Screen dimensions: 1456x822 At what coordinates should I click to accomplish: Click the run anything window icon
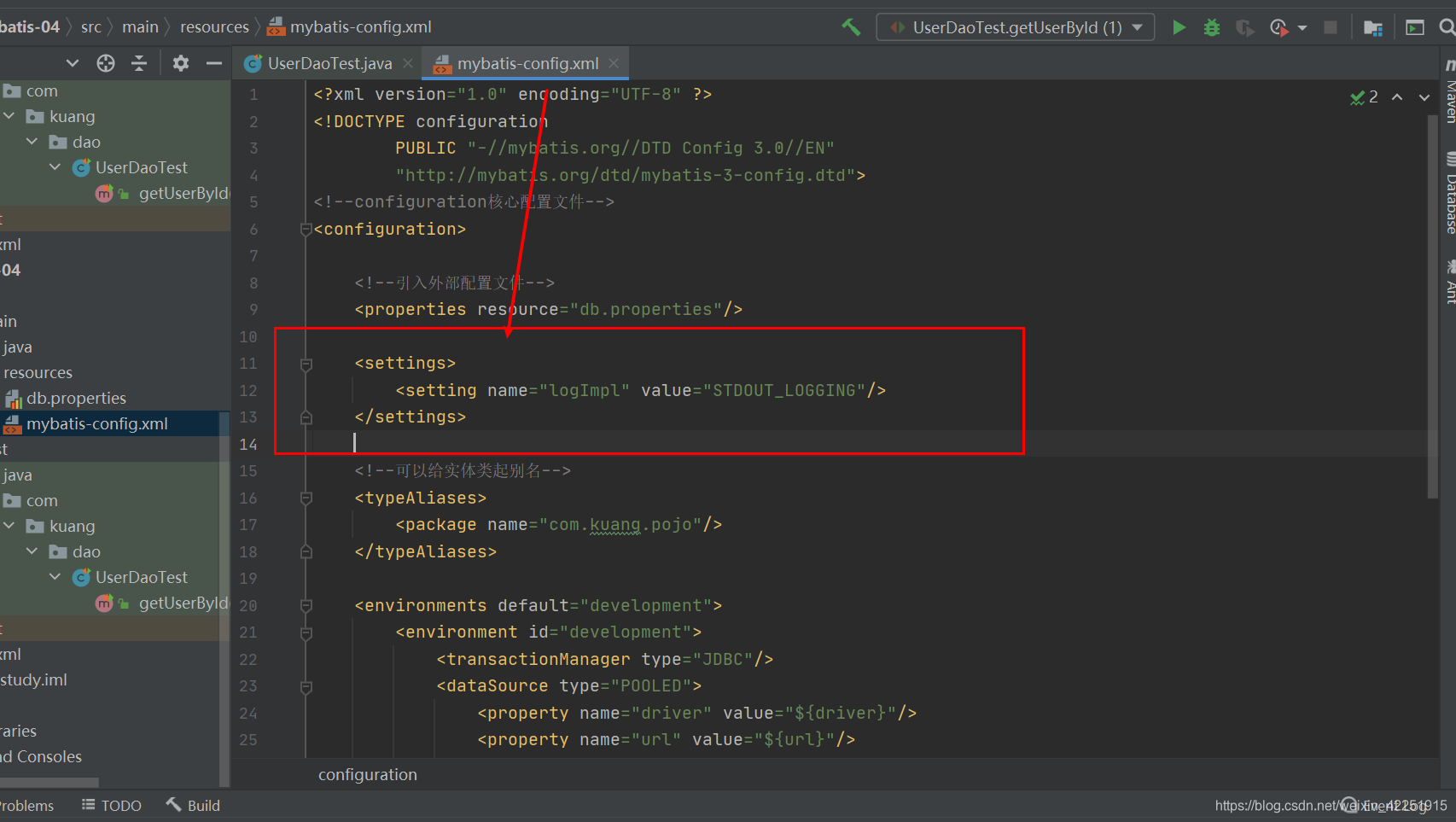click(1415, 27)
